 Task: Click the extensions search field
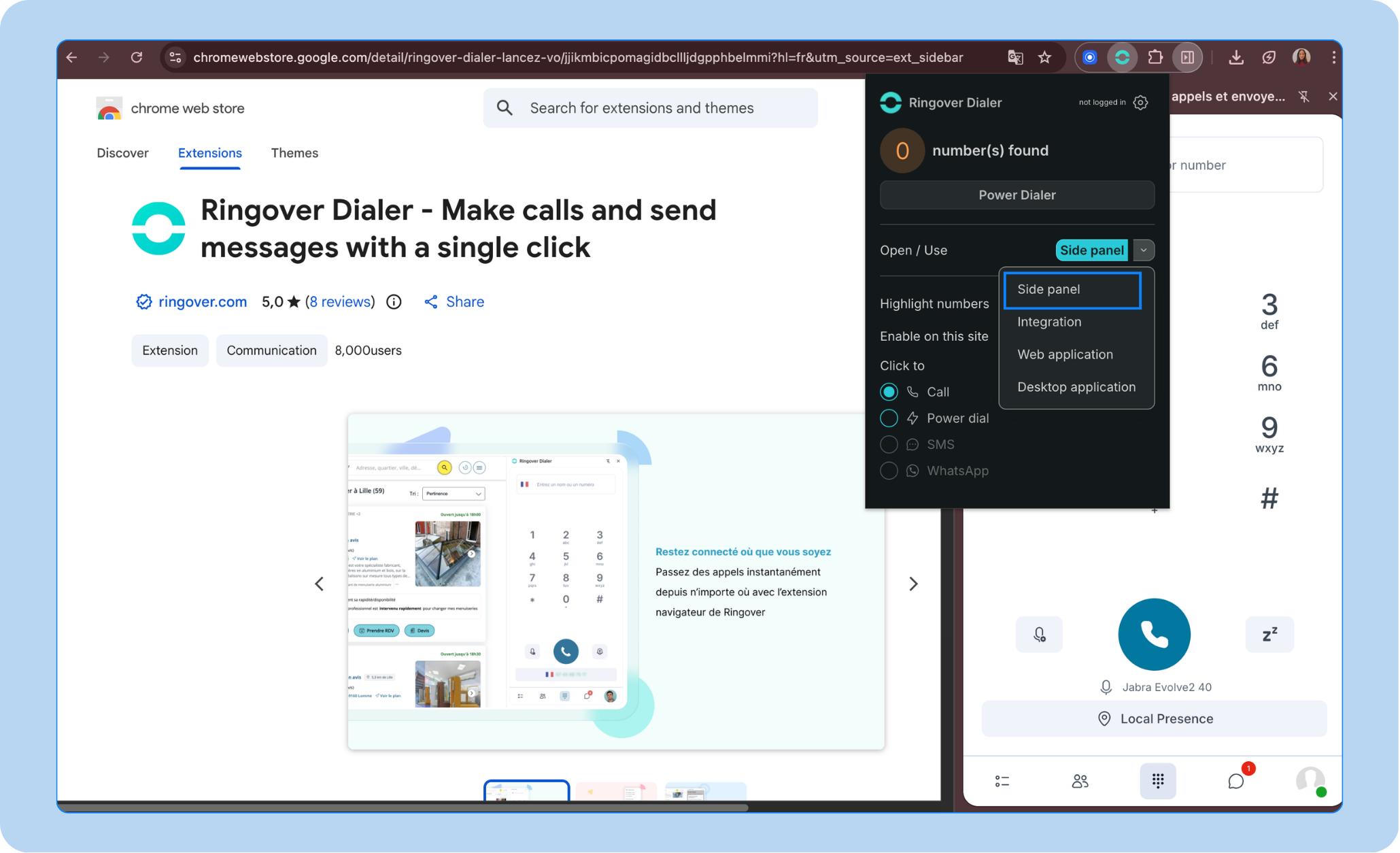coord(650,108)
